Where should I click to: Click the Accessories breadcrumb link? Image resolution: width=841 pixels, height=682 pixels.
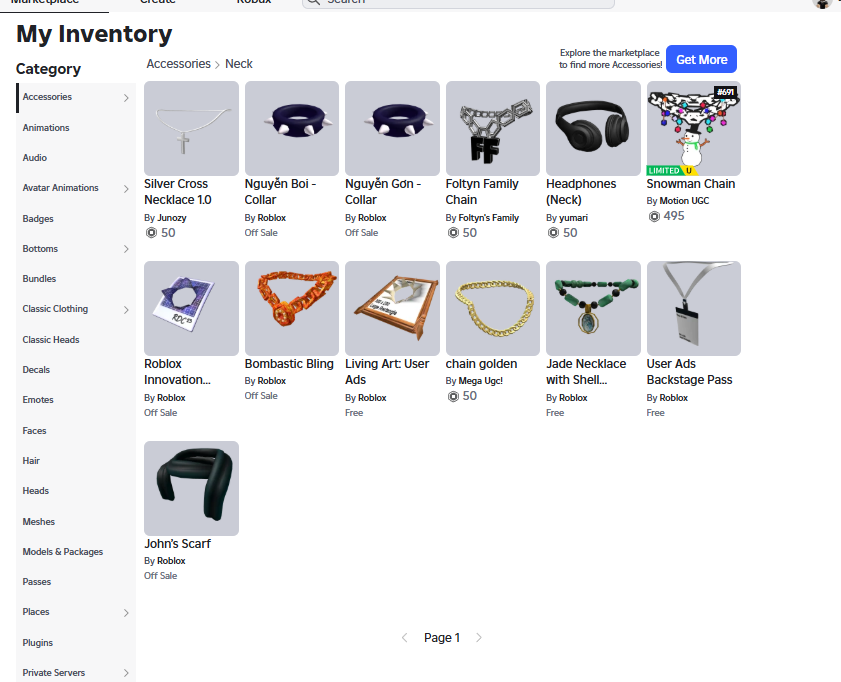(x=179, y=64)
